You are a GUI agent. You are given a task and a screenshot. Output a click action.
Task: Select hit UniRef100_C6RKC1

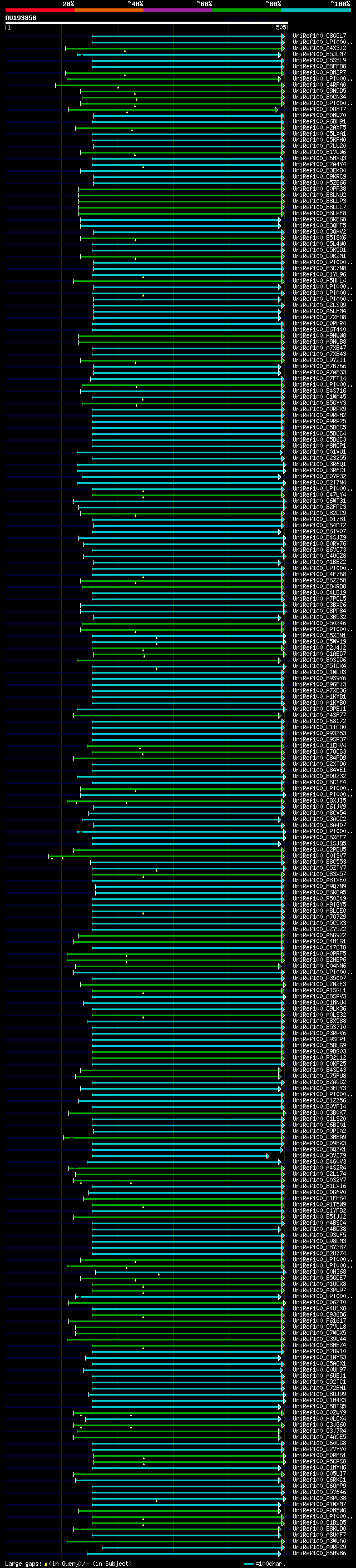click(319, 1480)
